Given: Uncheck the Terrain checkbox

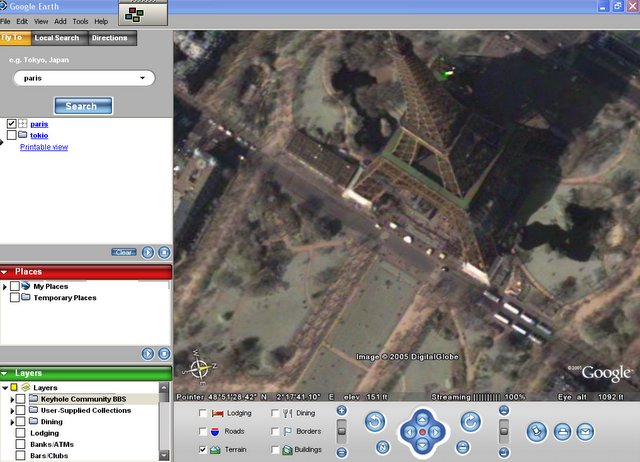Looking at the screenshot, I should tap(204, 450).
